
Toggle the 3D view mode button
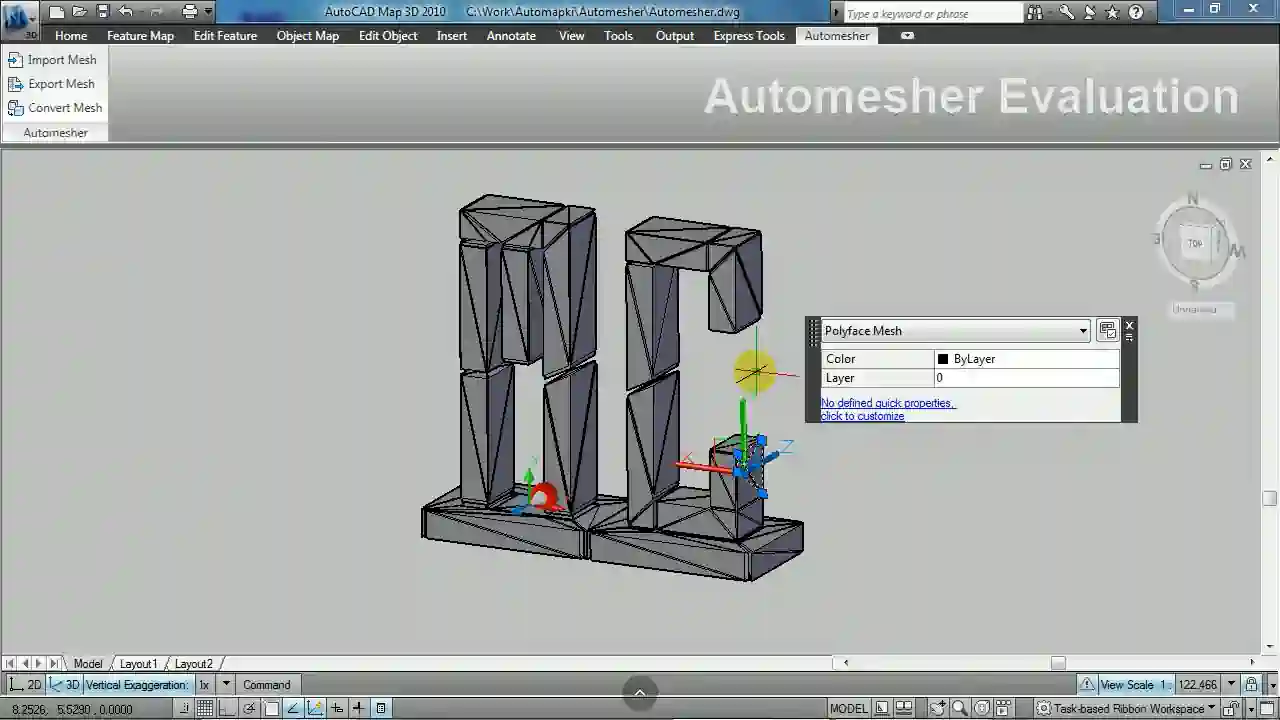65,685
